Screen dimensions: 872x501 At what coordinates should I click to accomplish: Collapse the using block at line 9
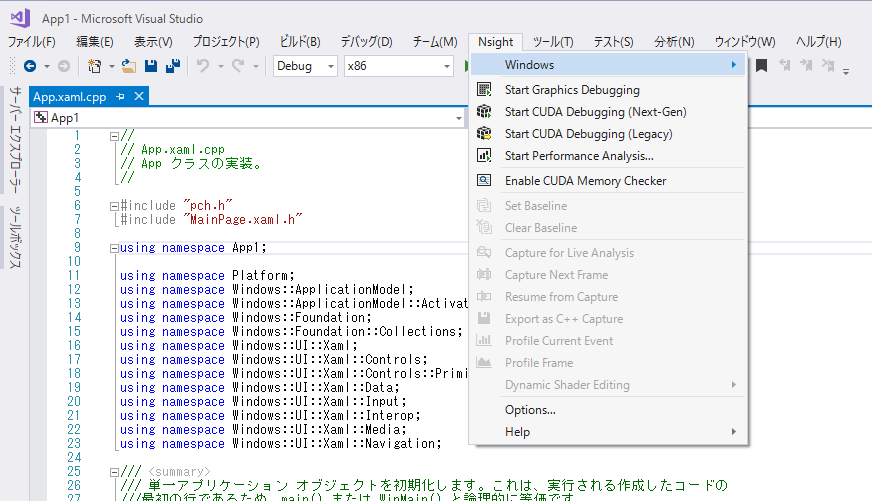click(114, 249)
